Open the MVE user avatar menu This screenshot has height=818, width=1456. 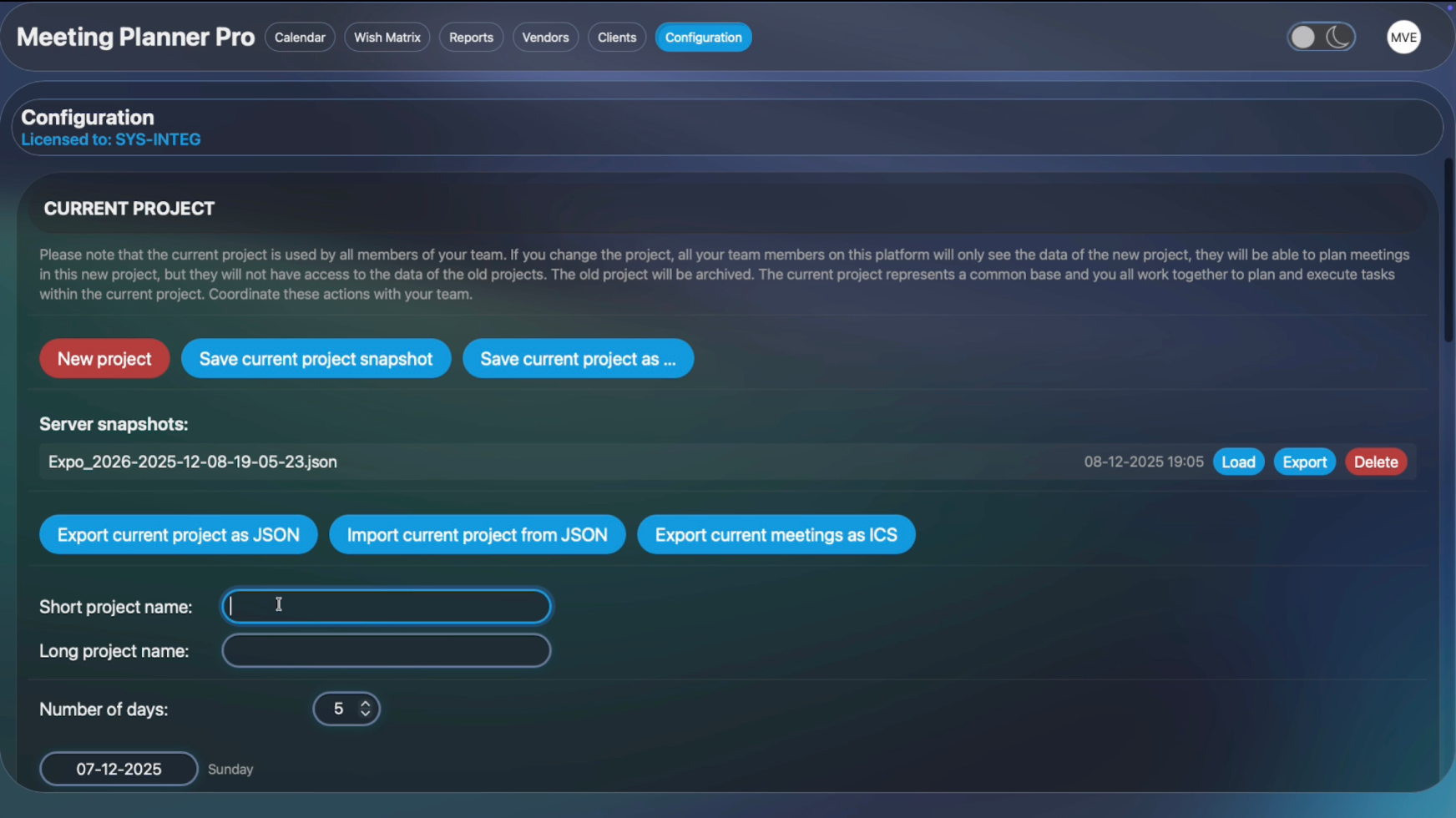coord(1403,37)
